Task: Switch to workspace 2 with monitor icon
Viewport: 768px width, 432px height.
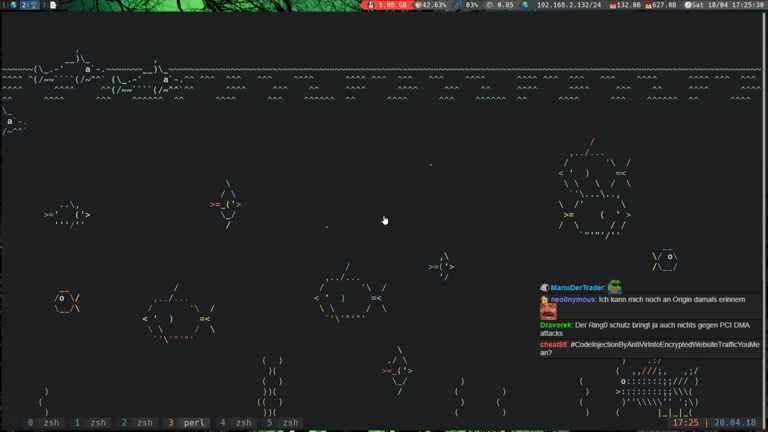Action: coord(30,5)
